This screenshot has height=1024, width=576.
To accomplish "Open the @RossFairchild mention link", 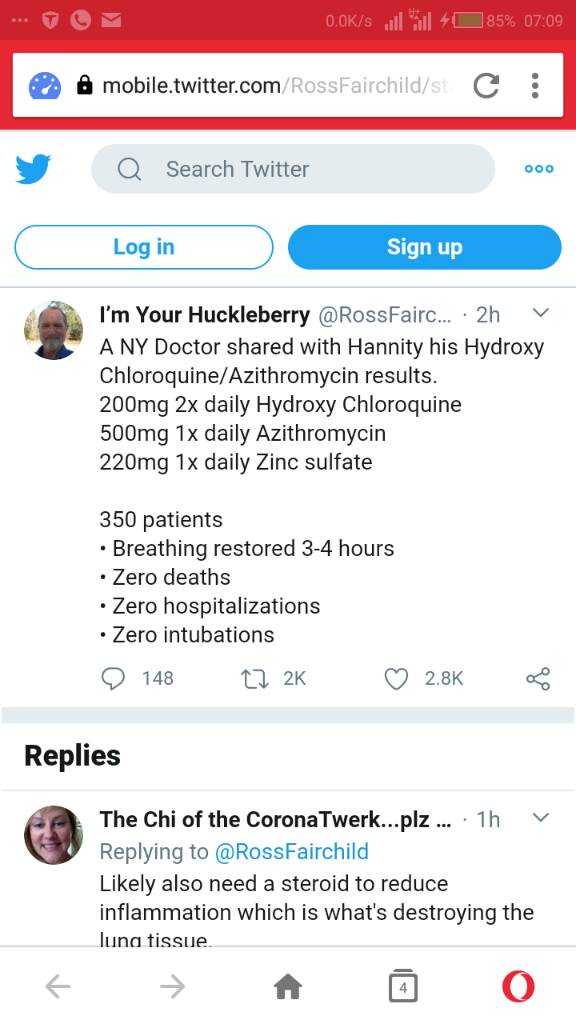I will click(x=291, y=852).
